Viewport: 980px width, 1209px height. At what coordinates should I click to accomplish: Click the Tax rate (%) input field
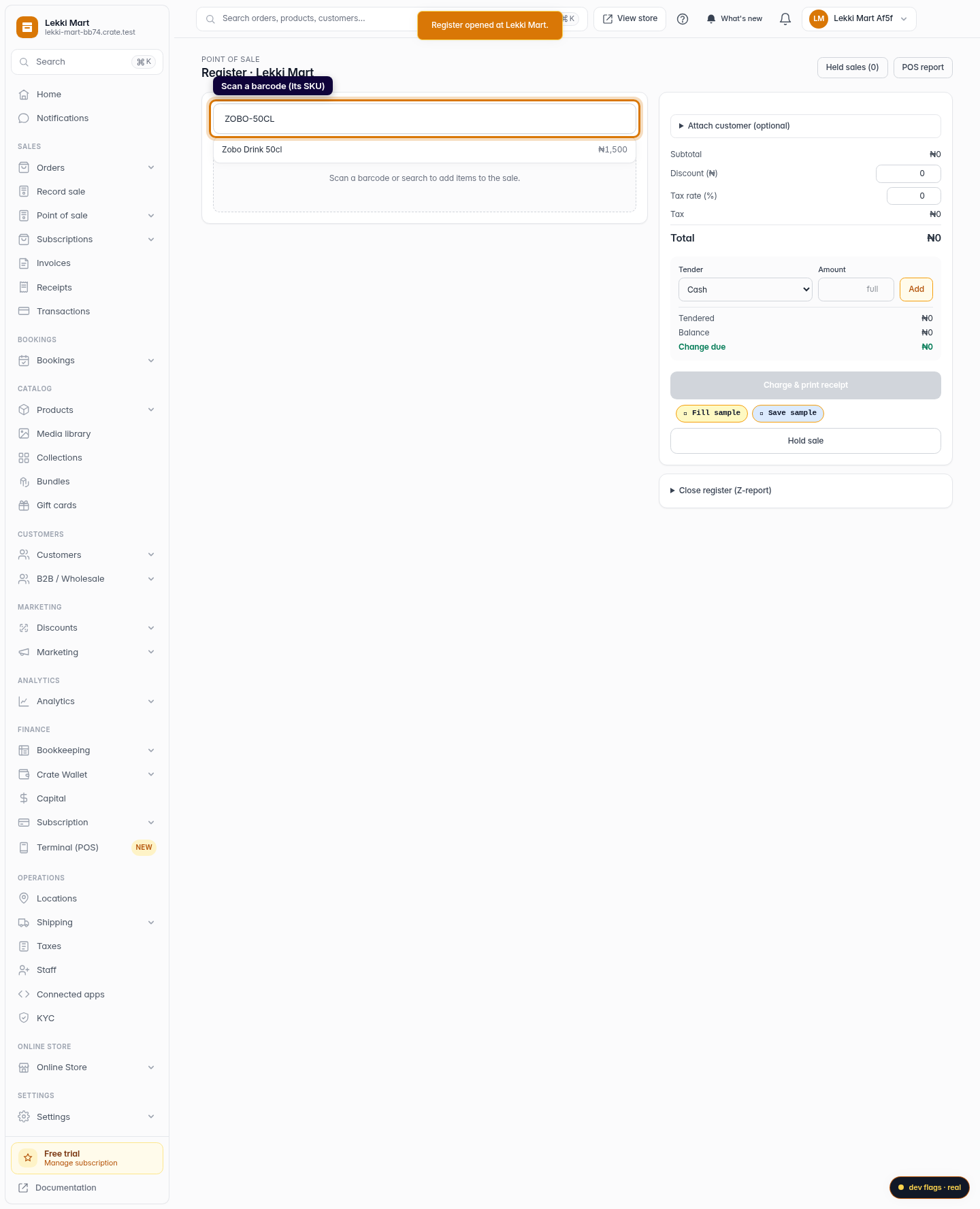pyautogui.click(x=914, y=196)
